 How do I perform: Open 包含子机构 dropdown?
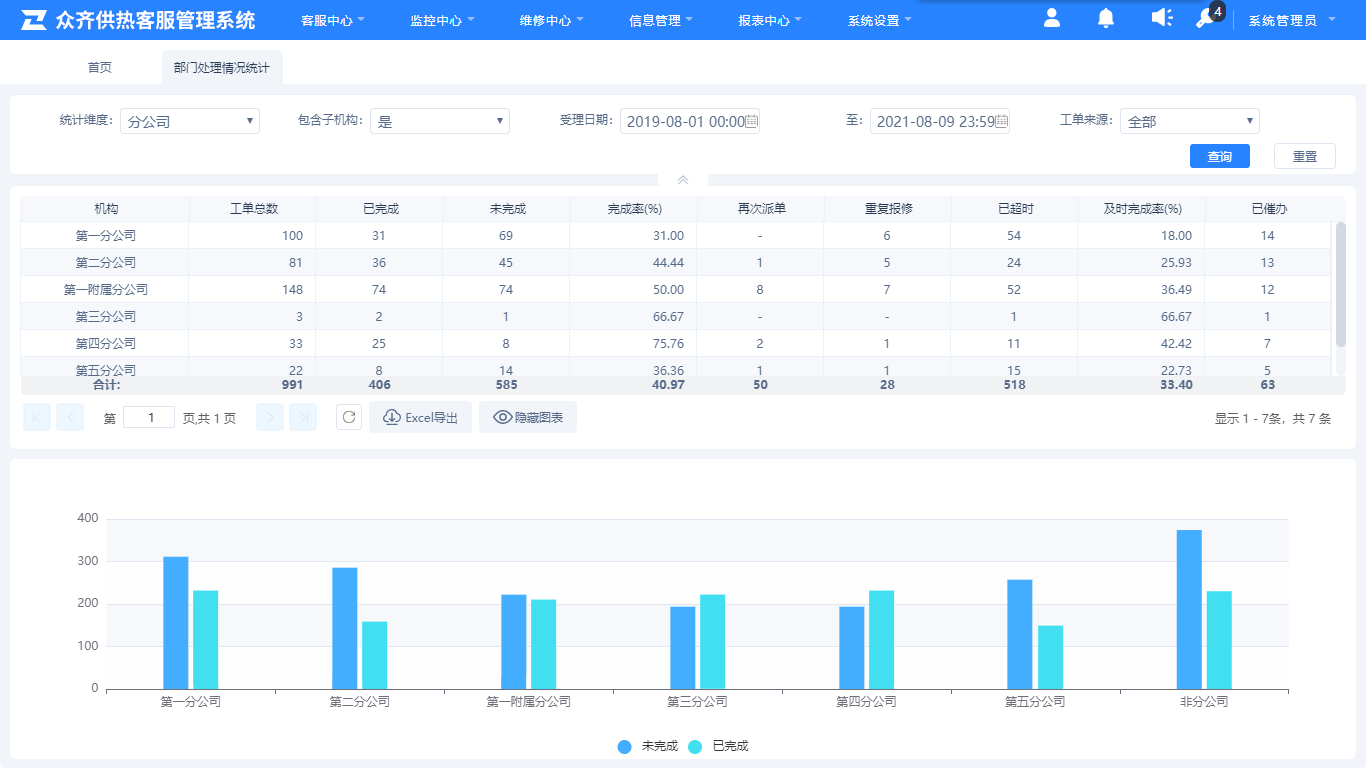click(440, 121)
